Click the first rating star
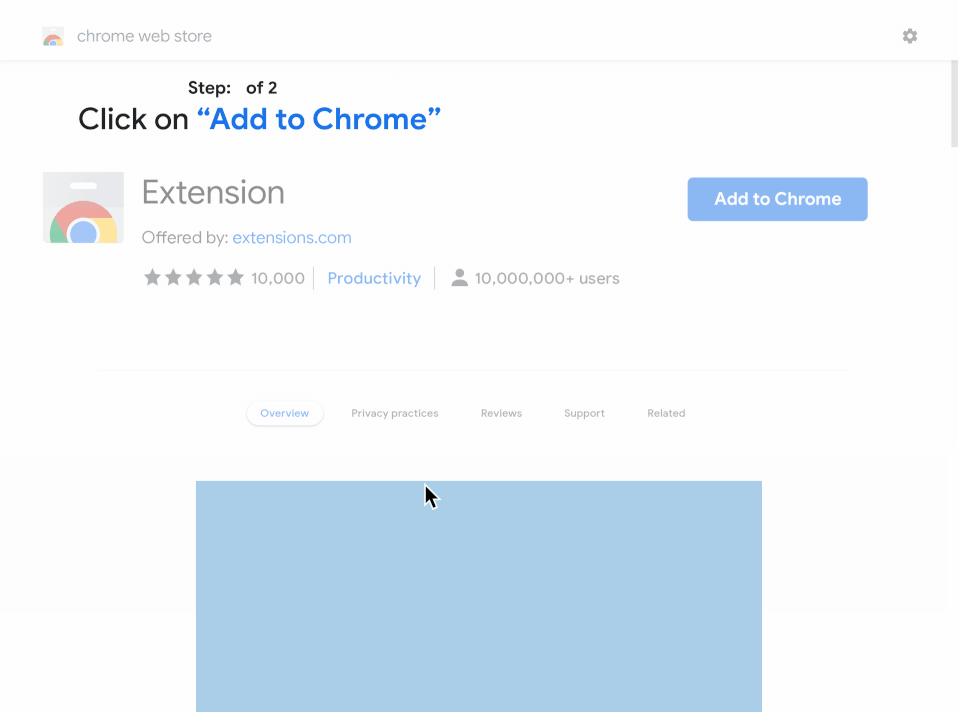 tap(152, 278)
